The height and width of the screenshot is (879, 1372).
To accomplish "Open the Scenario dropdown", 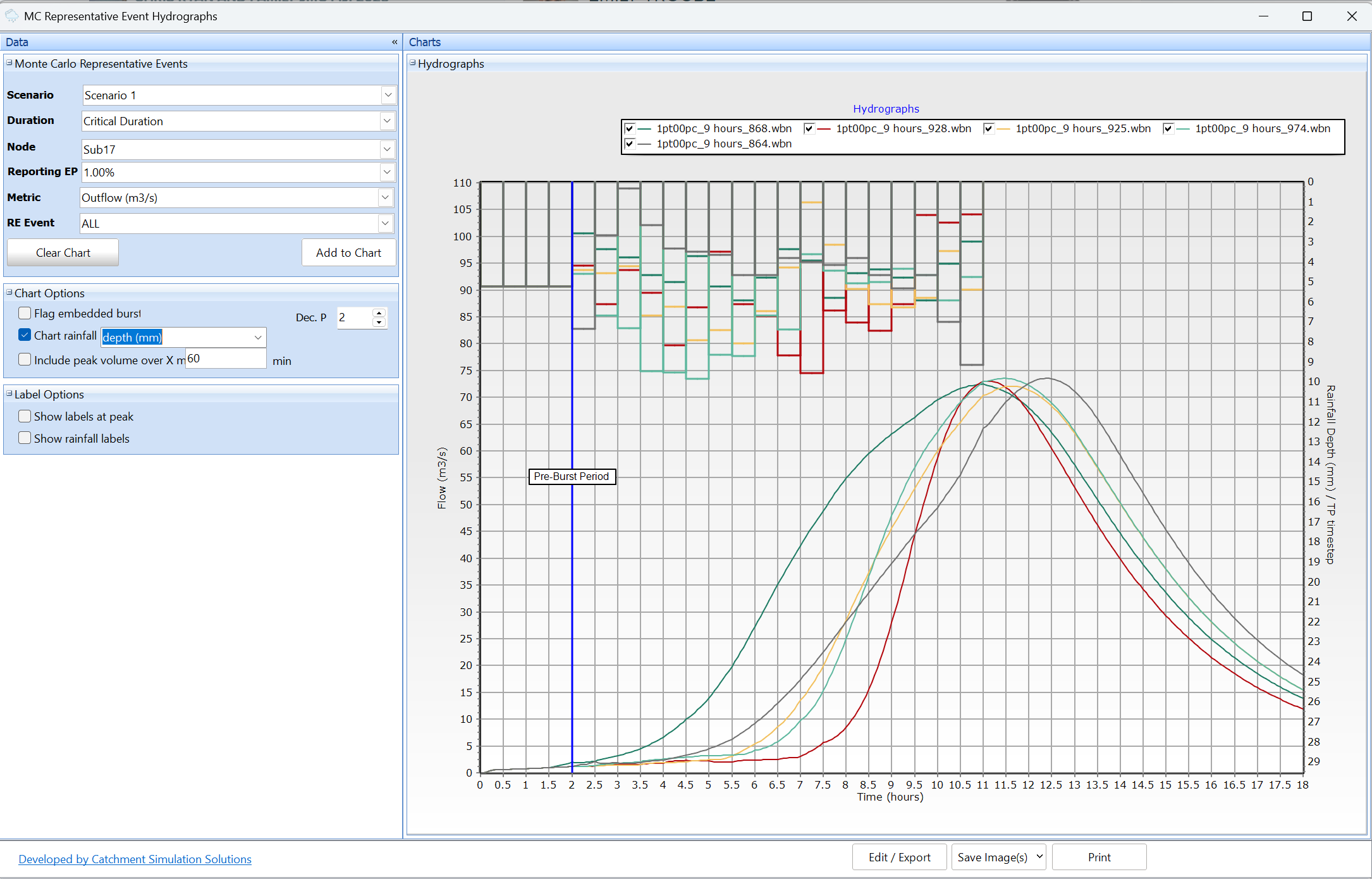I will 388,95.
